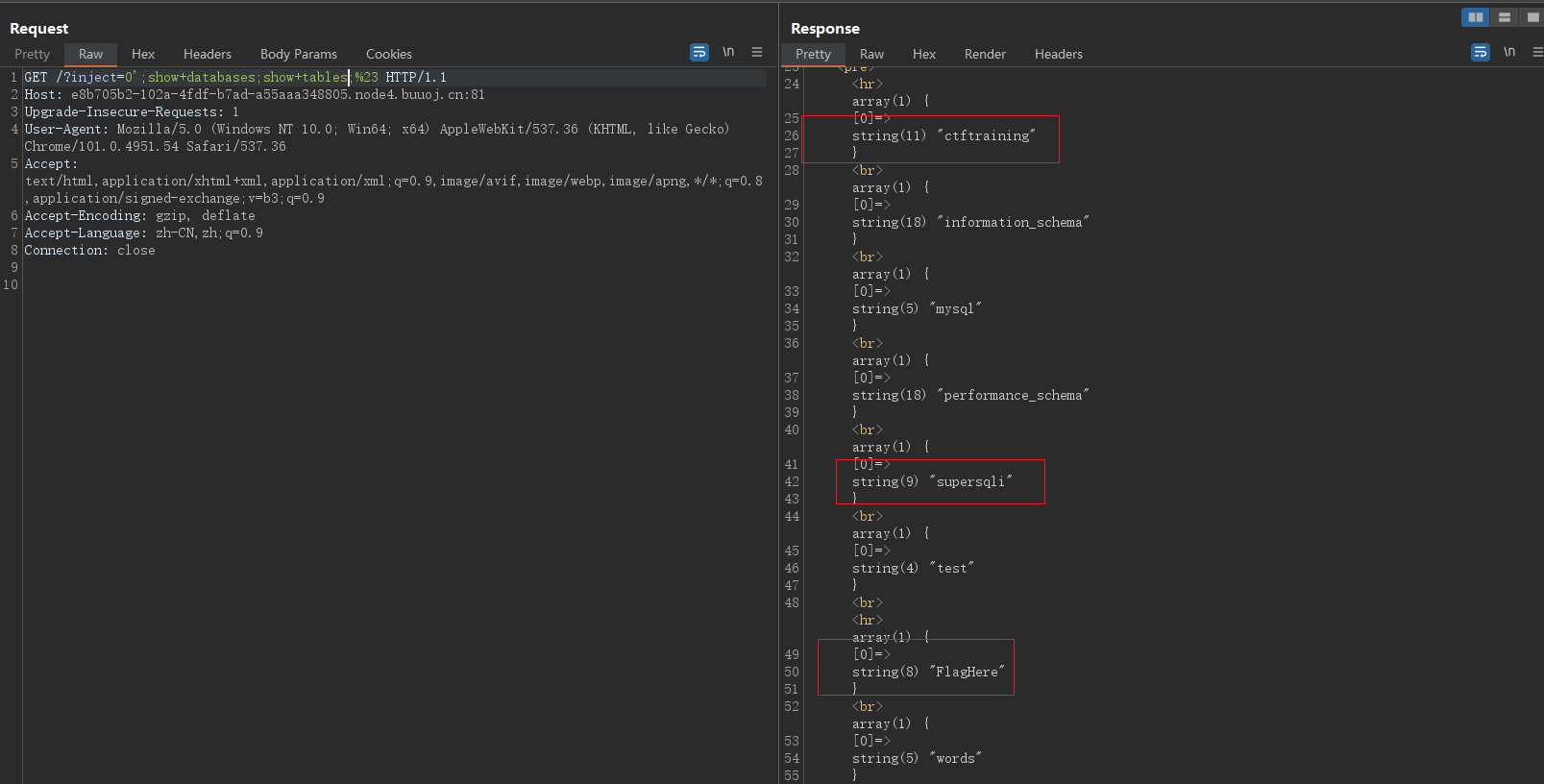Viewport: 1544px width, 784px height.
Task: Click the "information_schema" string in response
Action: click(x=1014, y=222)
